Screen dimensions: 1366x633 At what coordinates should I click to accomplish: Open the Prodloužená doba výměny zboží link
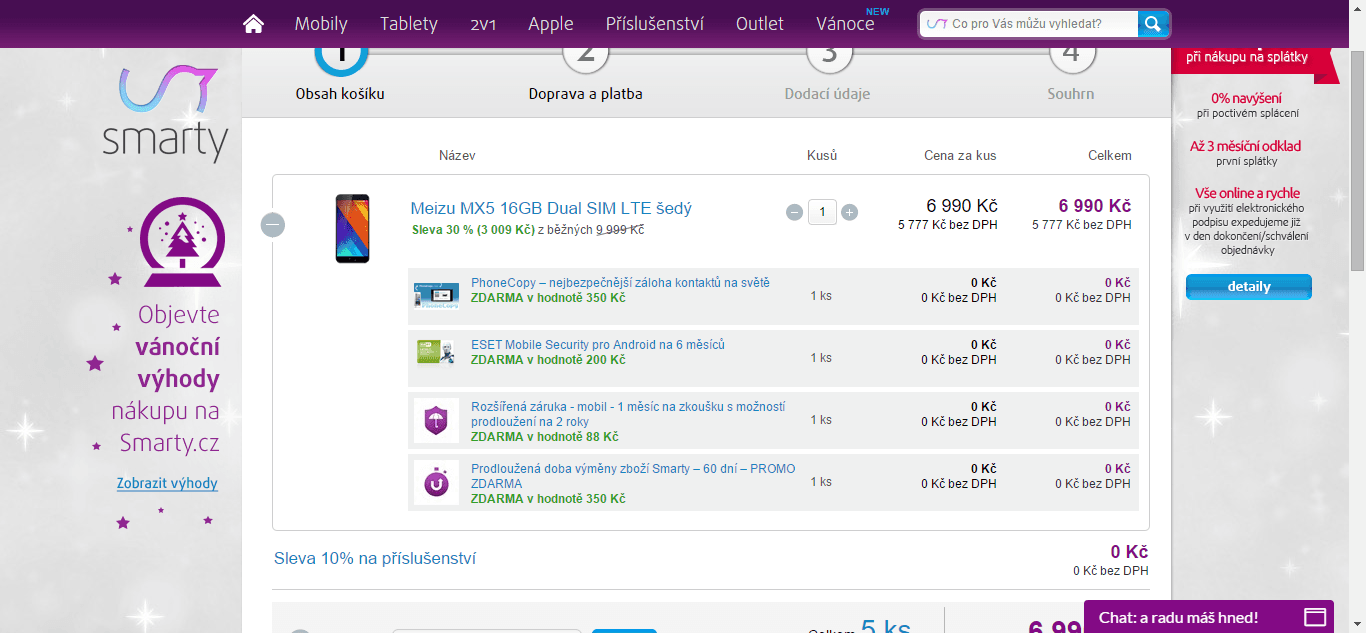pos(633,476)
